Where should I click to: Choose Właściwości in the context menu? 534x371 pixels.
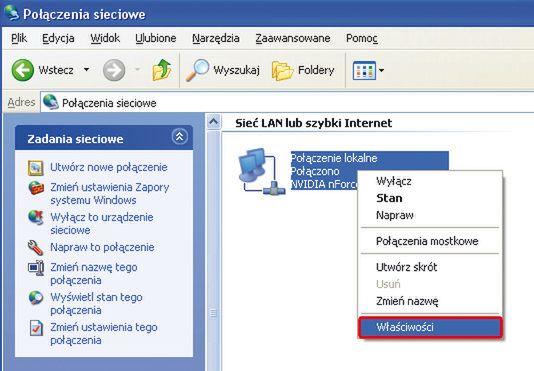430,327
